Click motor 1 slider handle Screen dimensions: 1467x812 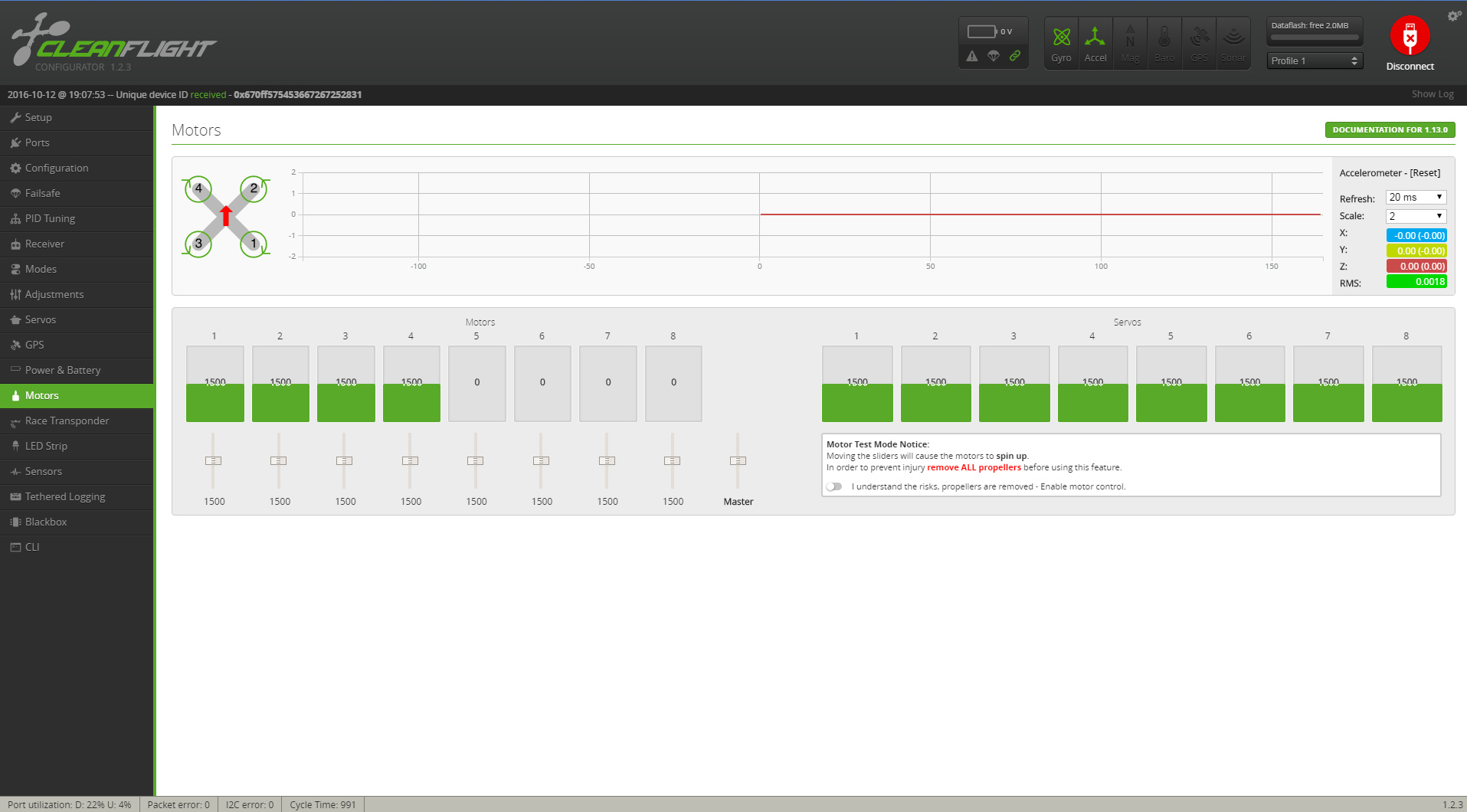(x=213, y=460)
